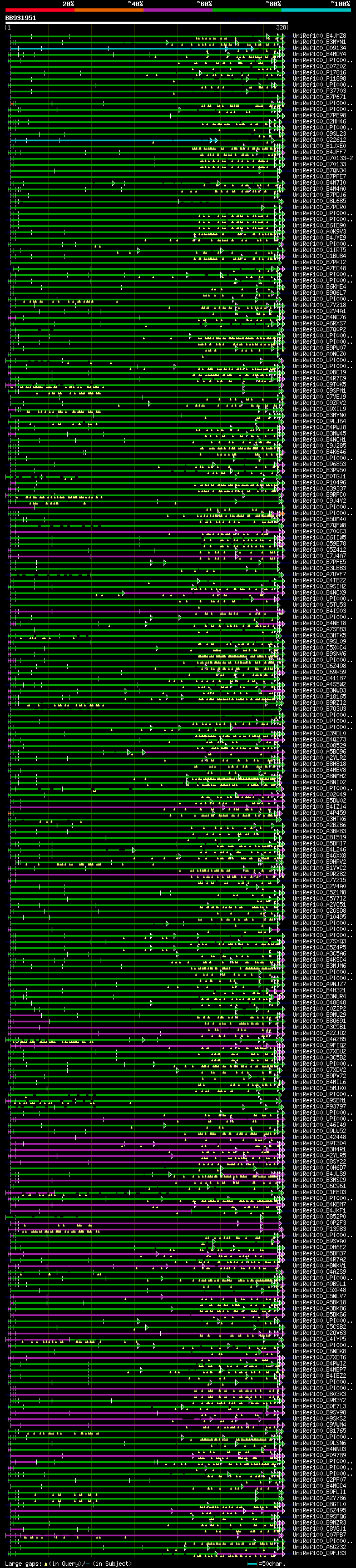The image size is (356, 1568).
Task: Open hit UniRef100_P17816
Action: point(319,72)
